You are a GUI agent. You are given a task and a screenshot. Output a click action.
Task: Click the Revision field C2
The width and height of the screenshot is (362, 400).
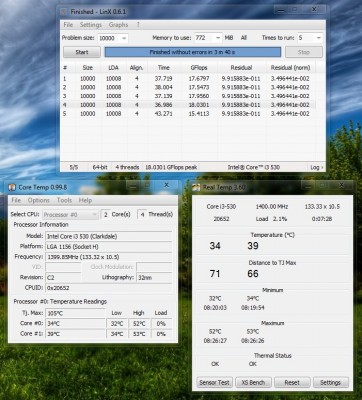(63, 277)
